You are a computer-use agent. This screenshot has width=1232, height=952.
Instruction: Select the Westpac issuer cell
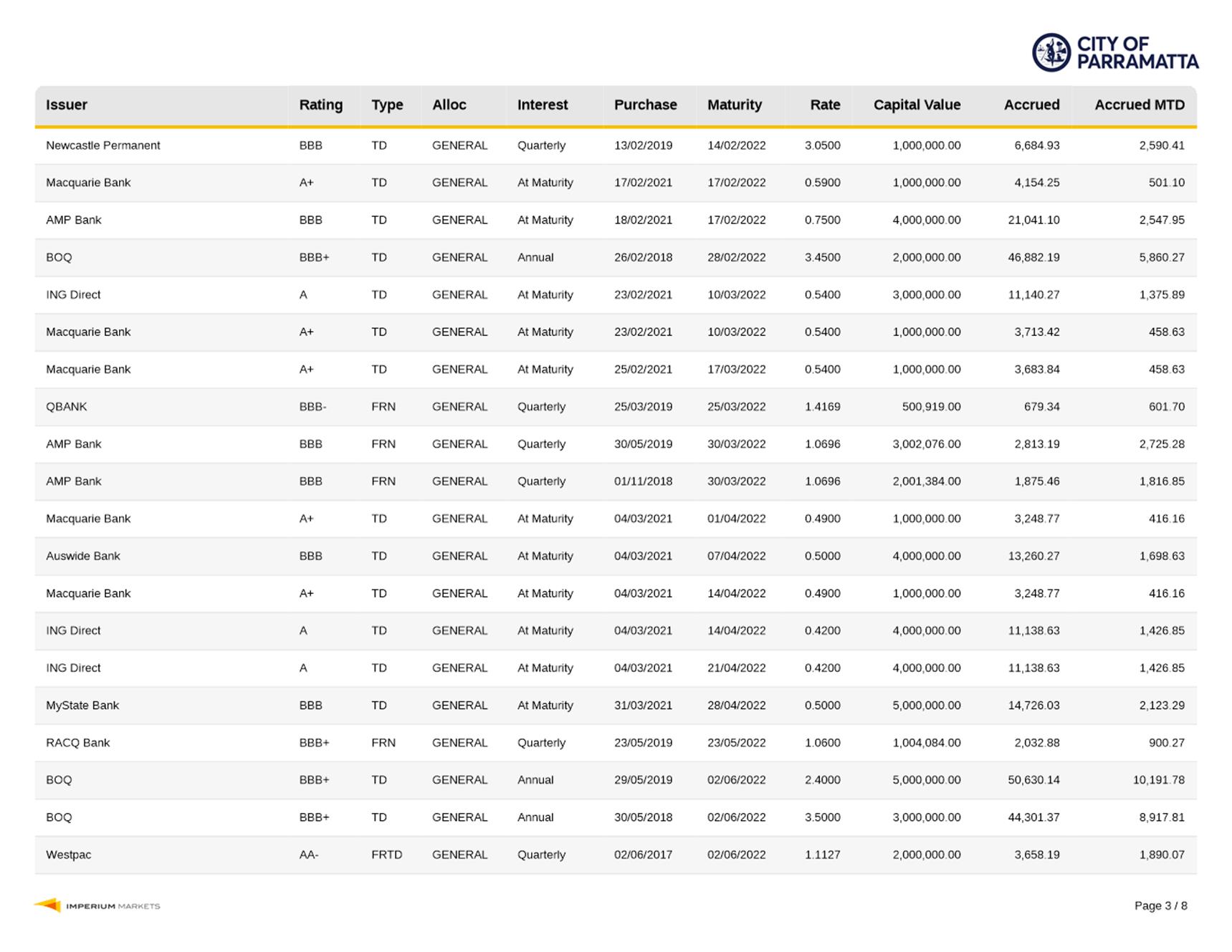pos(68,855)
